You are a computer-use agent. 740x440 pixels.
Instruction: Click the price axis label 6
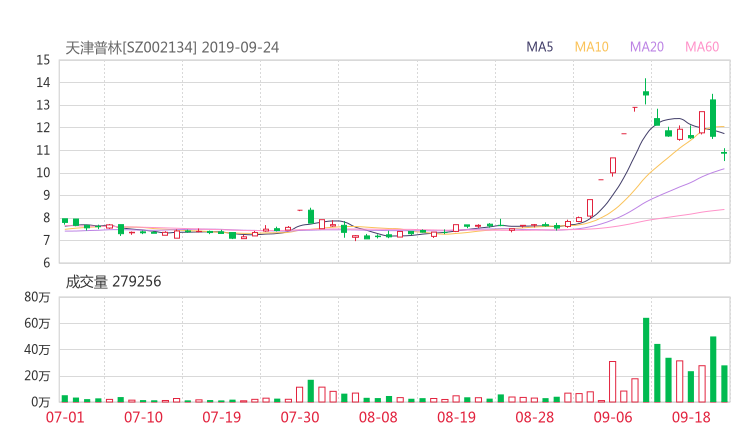[x=46, y=263]
